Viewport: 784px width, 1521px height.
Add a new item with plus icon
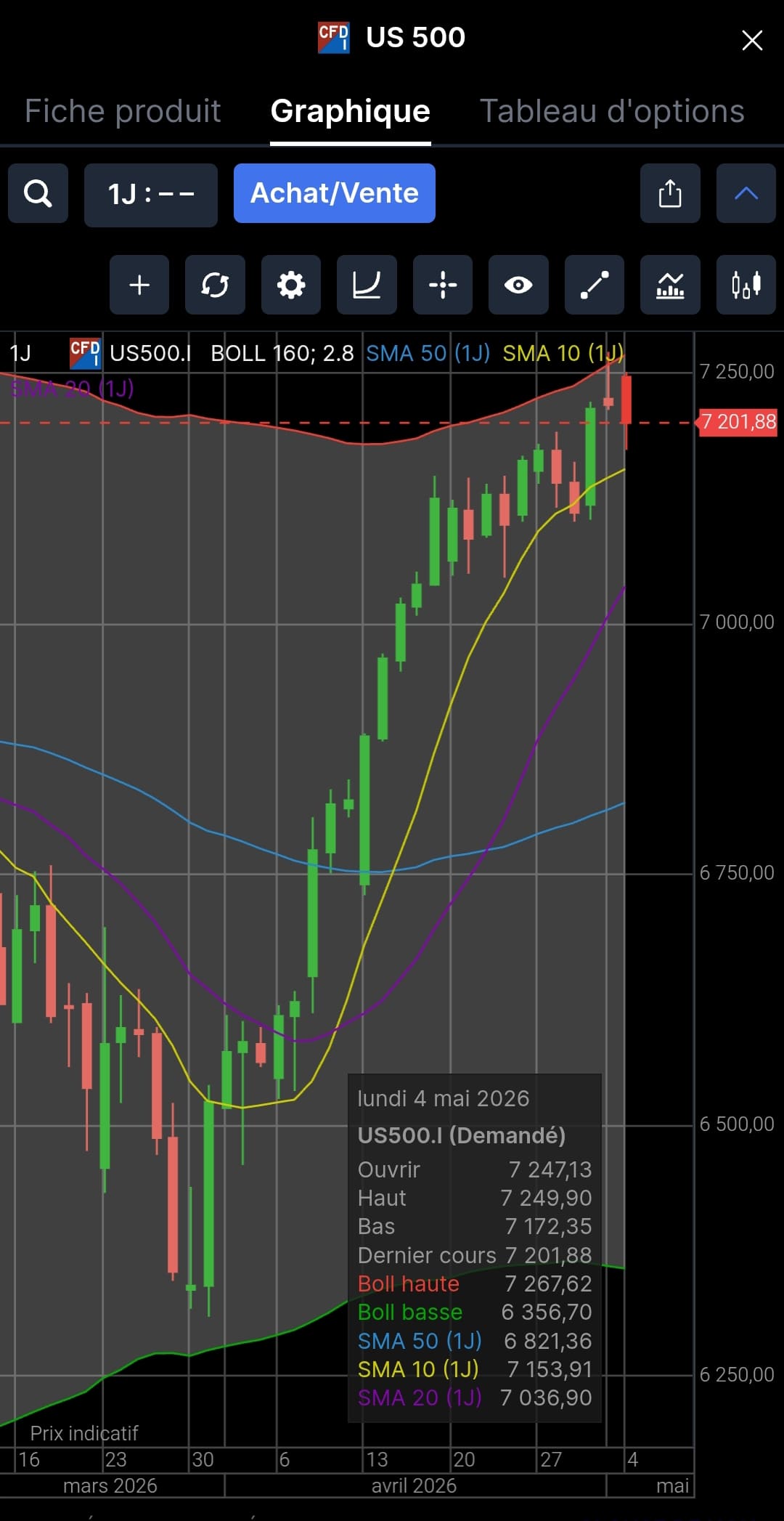[x=139, y=285]
